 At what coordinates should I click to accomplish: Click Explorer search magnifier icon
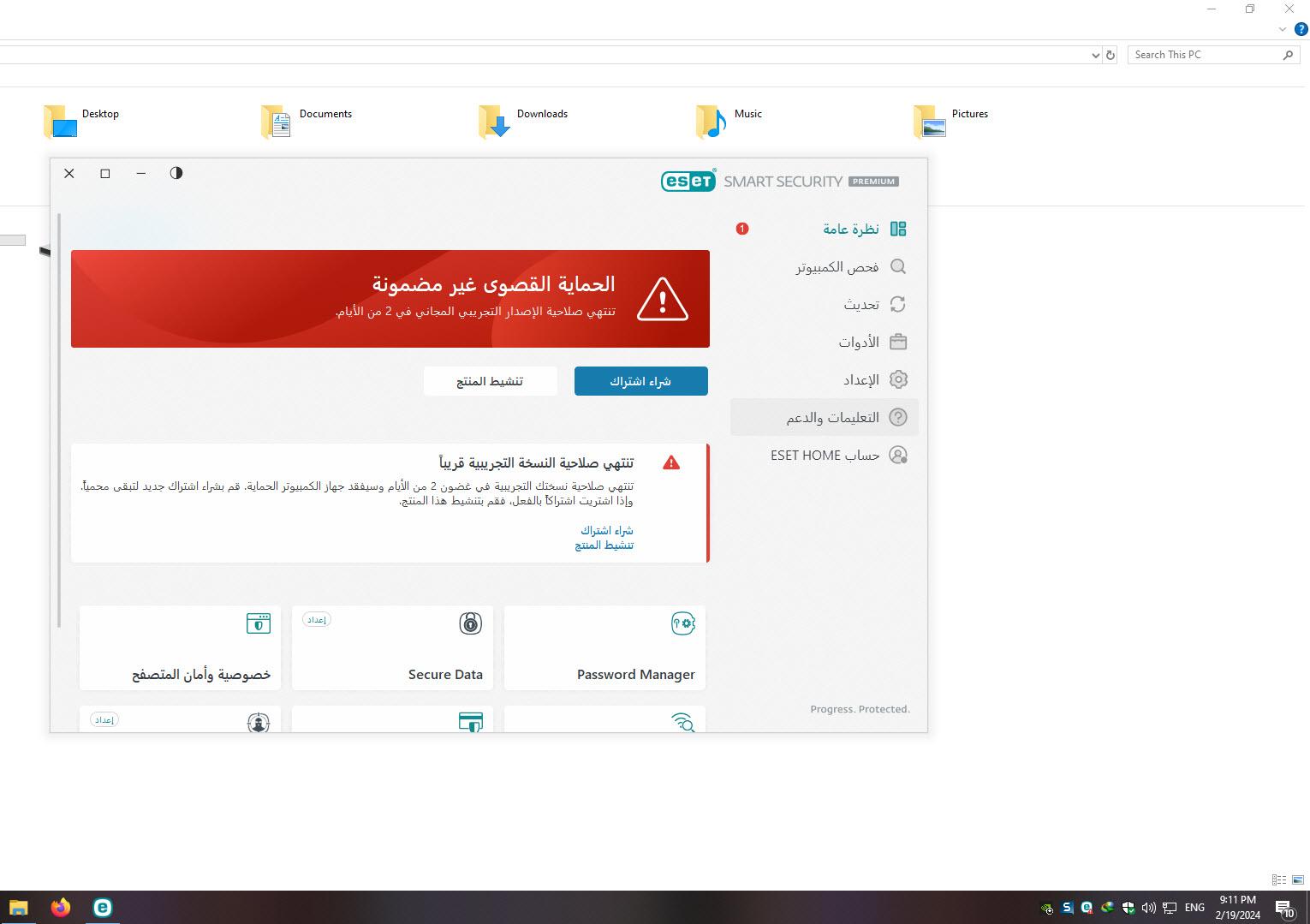click(x=1288, y=55)
